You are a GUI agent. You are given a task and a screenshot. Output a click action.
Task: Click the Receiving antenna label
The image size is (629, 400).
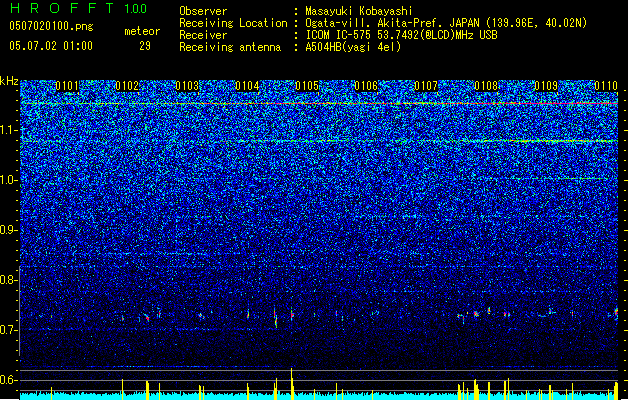pyautogui.click(x=230, y=47)
